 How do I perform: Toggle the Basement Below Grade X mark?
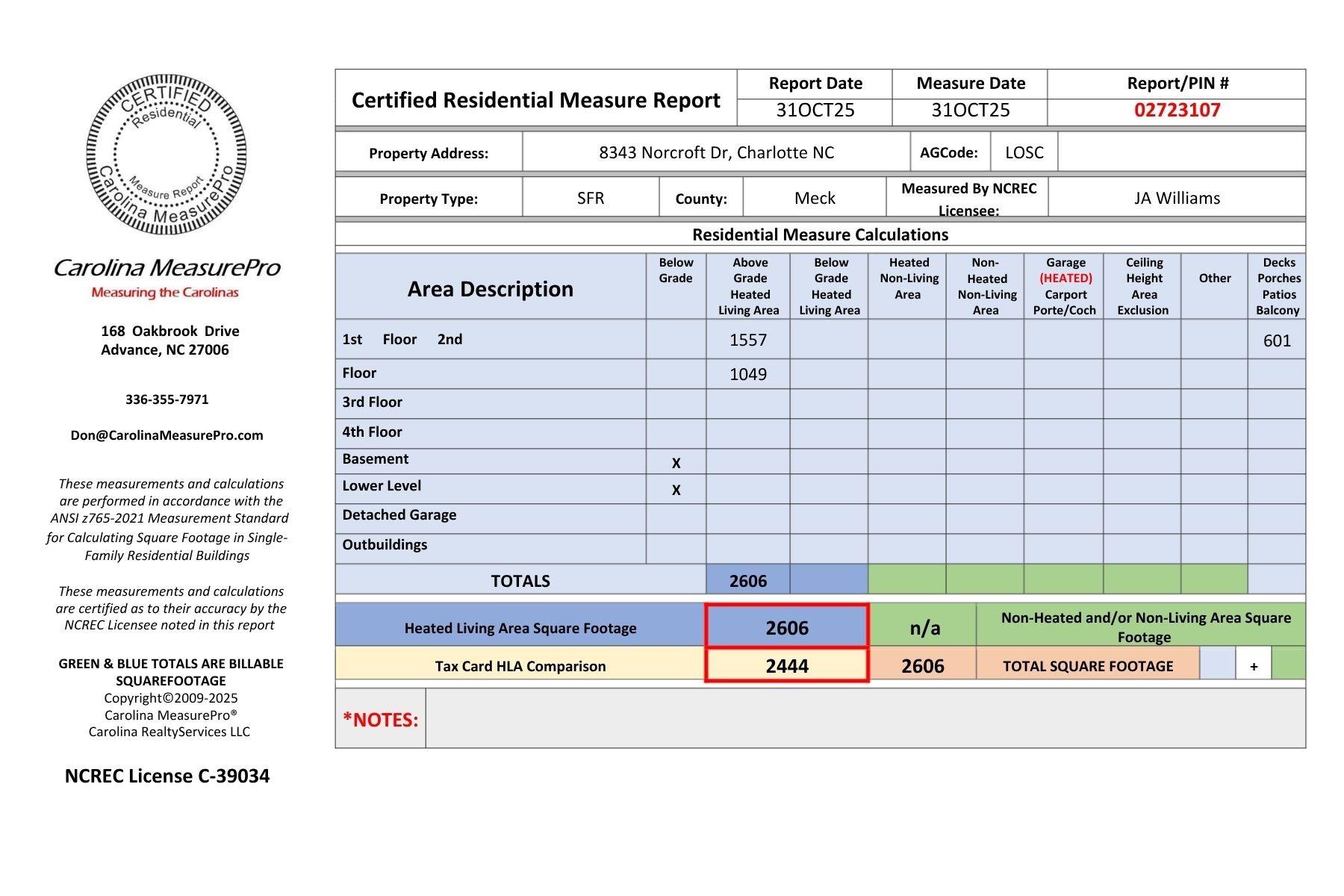[x=676, y=463]
